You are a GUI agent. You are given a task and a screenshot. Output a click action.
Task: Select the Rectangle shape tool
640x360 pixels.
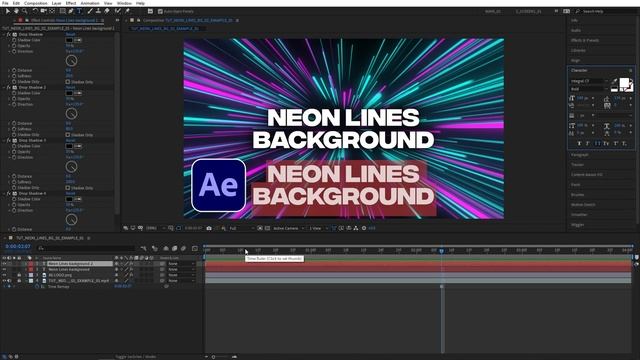coord(62,11)
